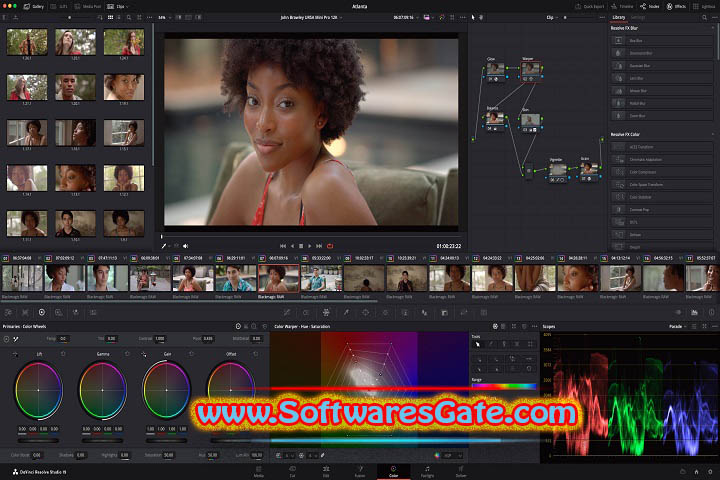Toggle loop playback

coord(330,246)
